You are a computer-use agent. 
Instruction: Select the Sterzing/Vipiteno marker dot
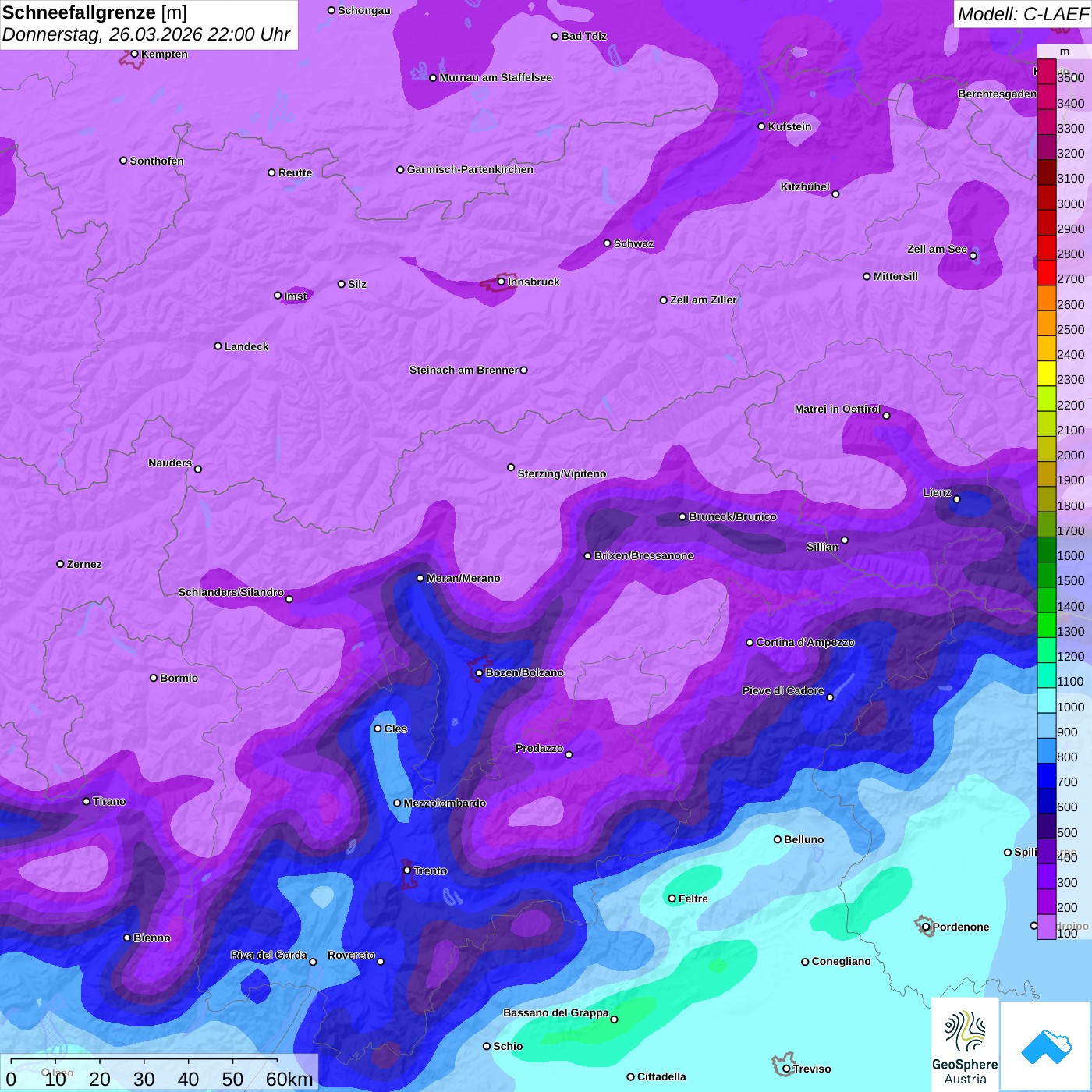point(512,467)
